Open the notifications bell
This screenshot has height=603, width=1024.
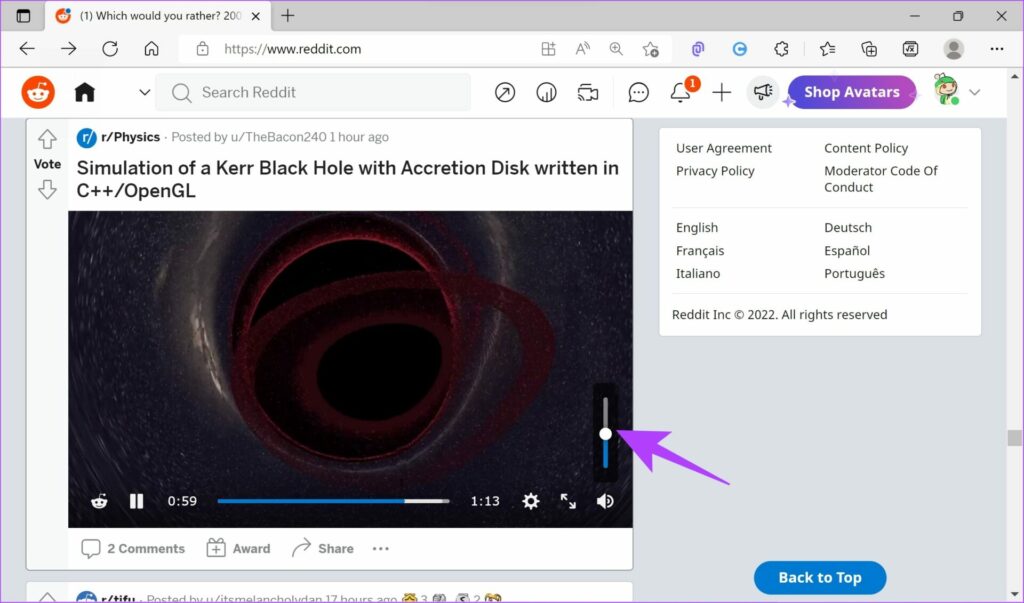(680, 91)
